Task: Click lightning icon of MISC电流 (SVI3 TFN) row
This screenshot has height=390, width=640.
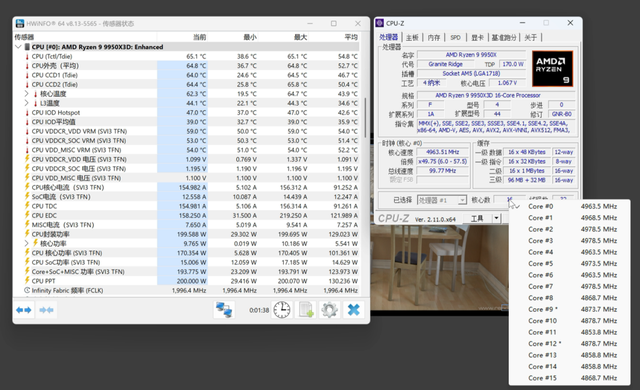Action: [27, 225]
